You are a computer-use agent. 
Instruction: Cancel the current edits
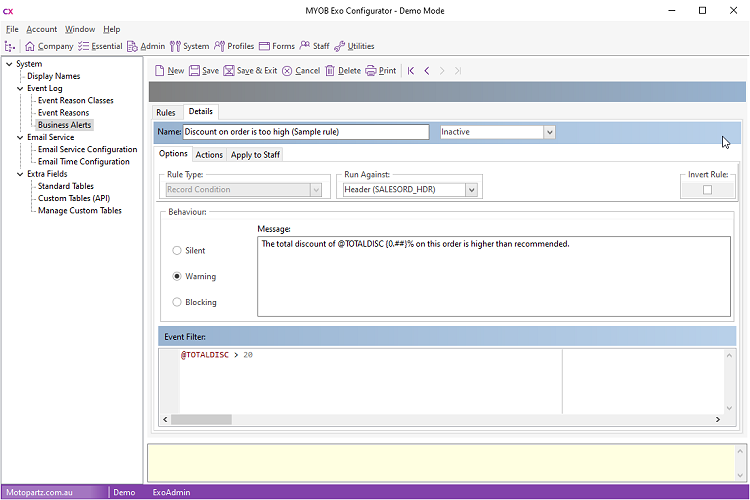click(301, 71)
